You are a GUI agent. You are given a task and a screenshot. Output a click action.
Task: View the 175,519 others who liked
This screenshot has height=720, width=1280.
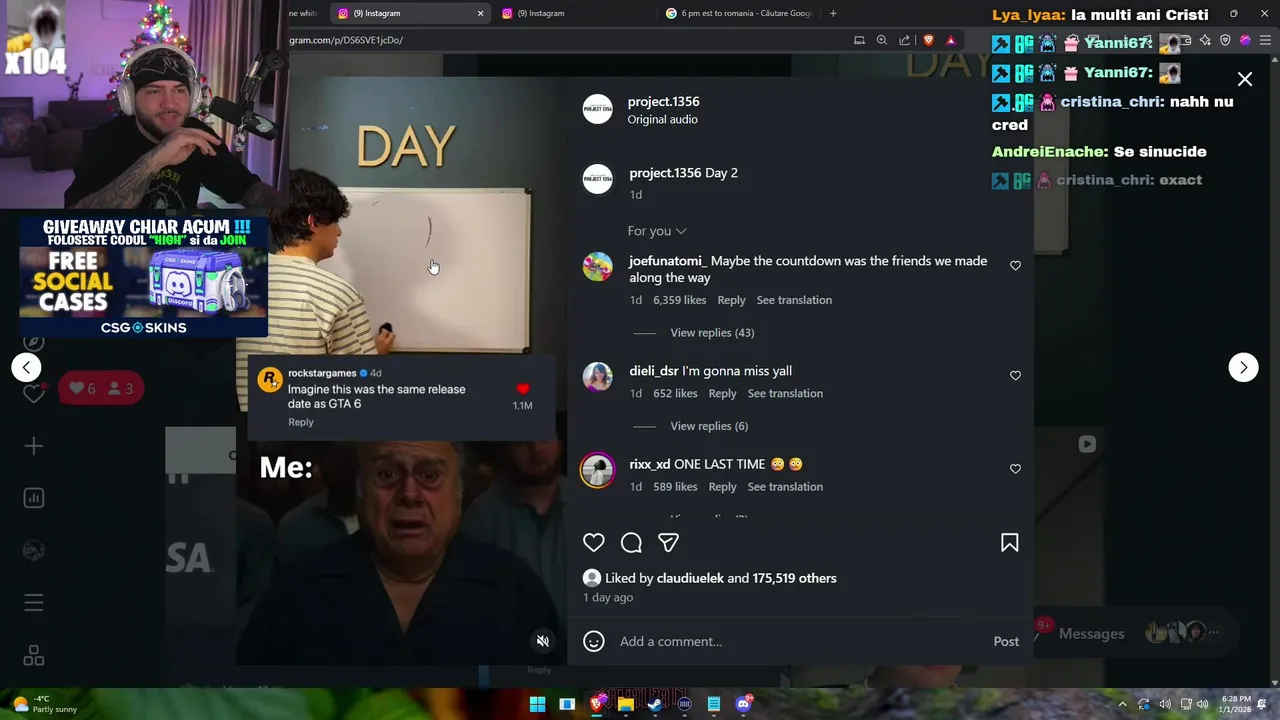[795, 578]
